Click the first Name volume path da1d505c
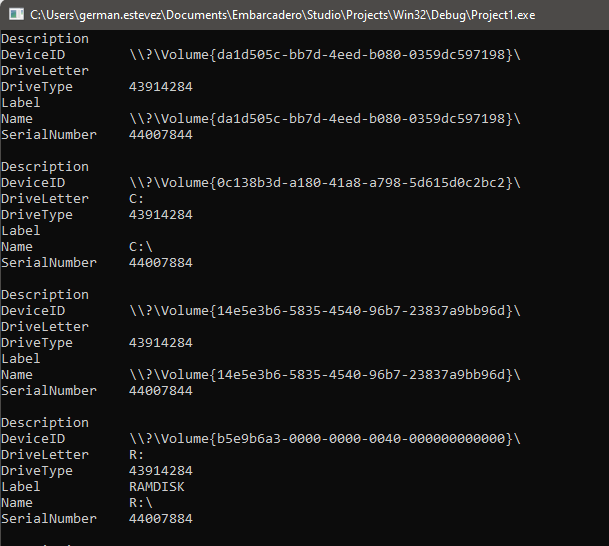The width and height of the screenshot is (609, 546). tap(325, 119)
